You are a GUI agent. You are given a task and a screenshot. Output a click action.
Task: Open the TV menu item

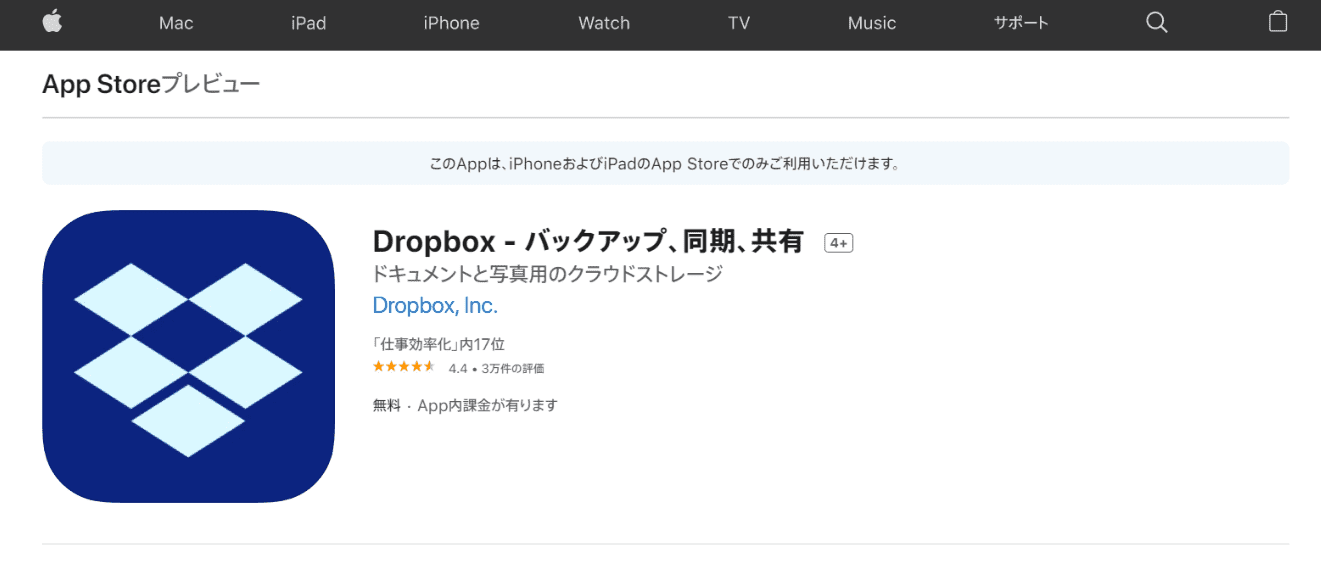click(x=739, y=23)
